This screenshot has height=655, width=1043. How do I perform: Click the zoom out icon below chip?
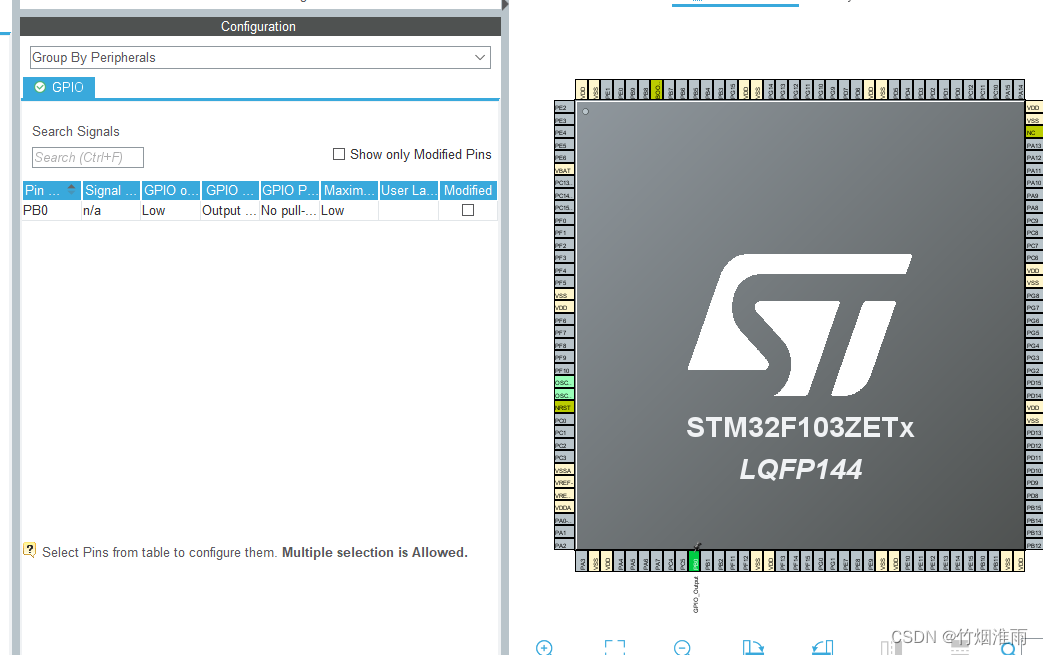[682, 648]
